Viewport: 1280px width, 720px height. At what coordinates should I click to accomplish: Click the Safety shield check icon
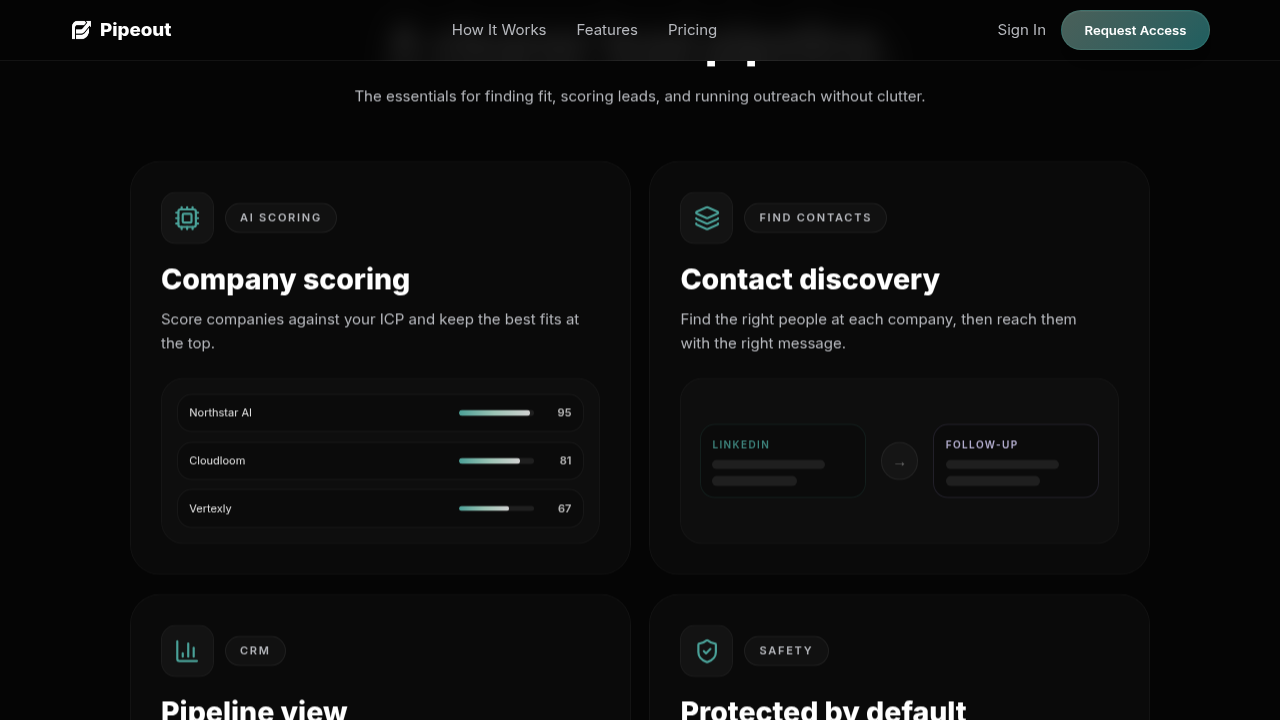tap(707, 651)
